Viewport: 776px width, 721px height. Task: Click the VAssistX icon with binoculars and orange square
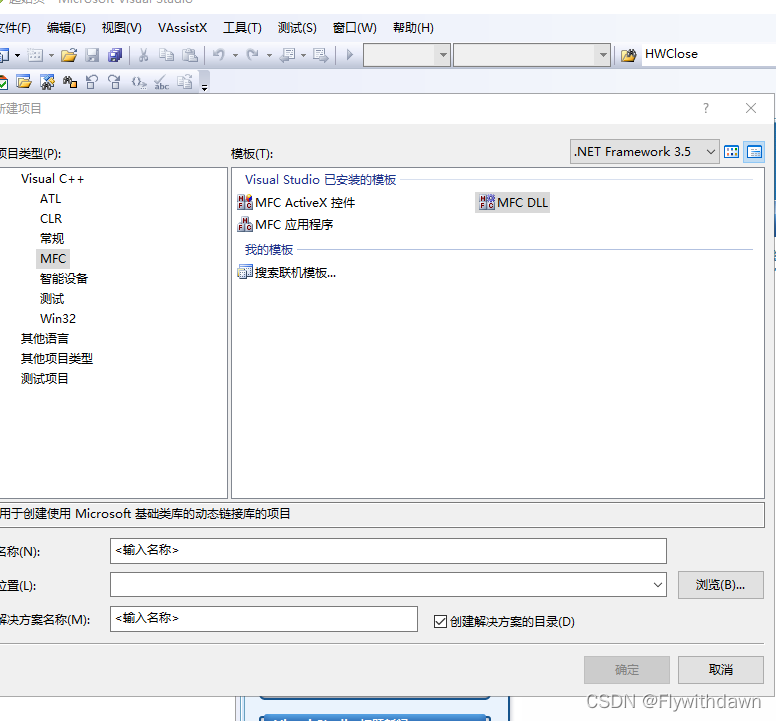pos(70,82)
